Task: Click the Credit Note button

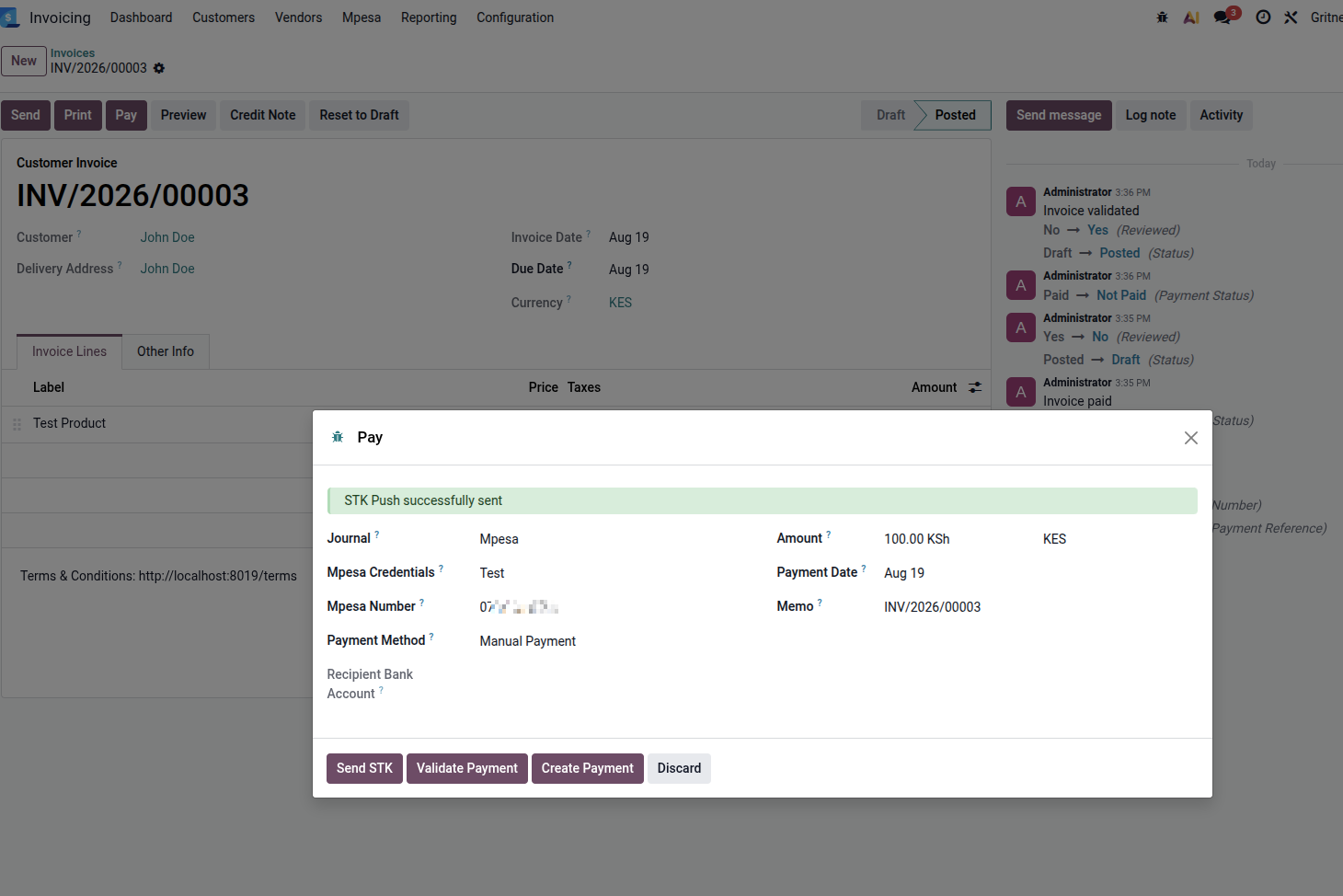Action: tap(263, 115)
